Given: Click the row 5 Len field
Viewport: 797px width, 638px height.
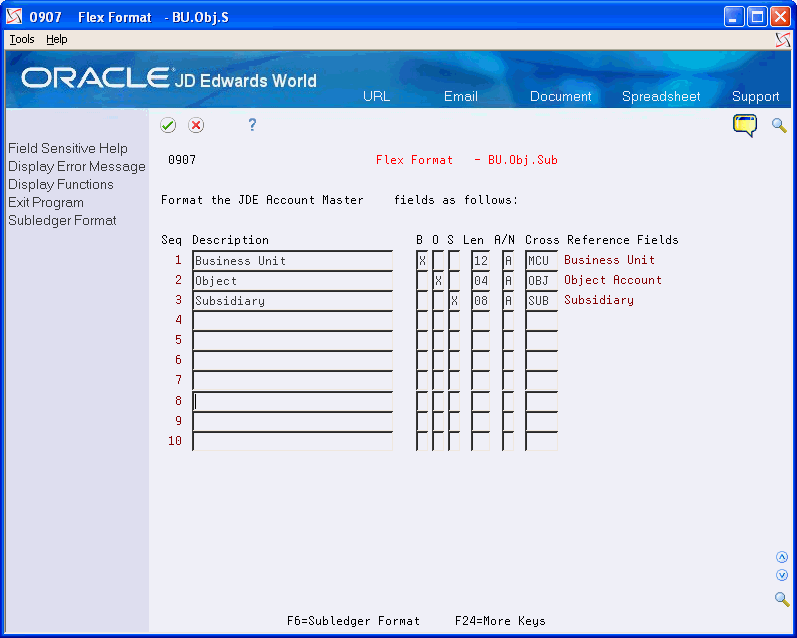Looking at the screenshot, I should [x=480, y=340].
